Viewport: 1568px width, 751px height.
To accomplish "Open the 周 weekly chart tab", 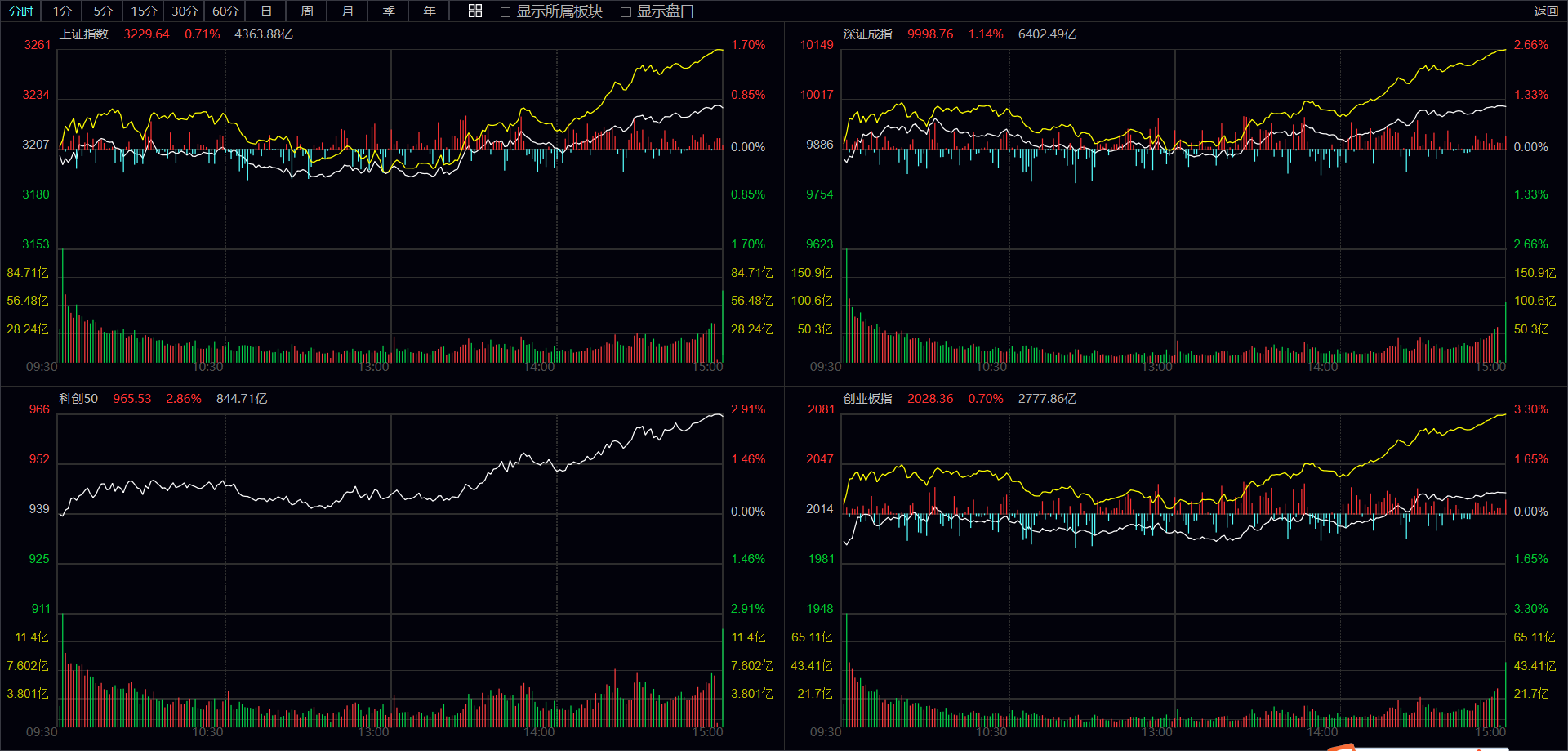I will (x=307, y=11).
